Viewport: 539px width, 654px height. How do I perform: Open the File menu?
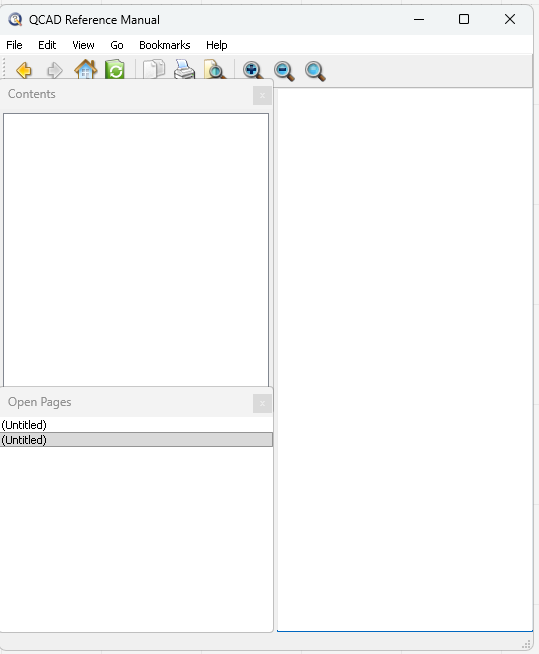[14, 45]
